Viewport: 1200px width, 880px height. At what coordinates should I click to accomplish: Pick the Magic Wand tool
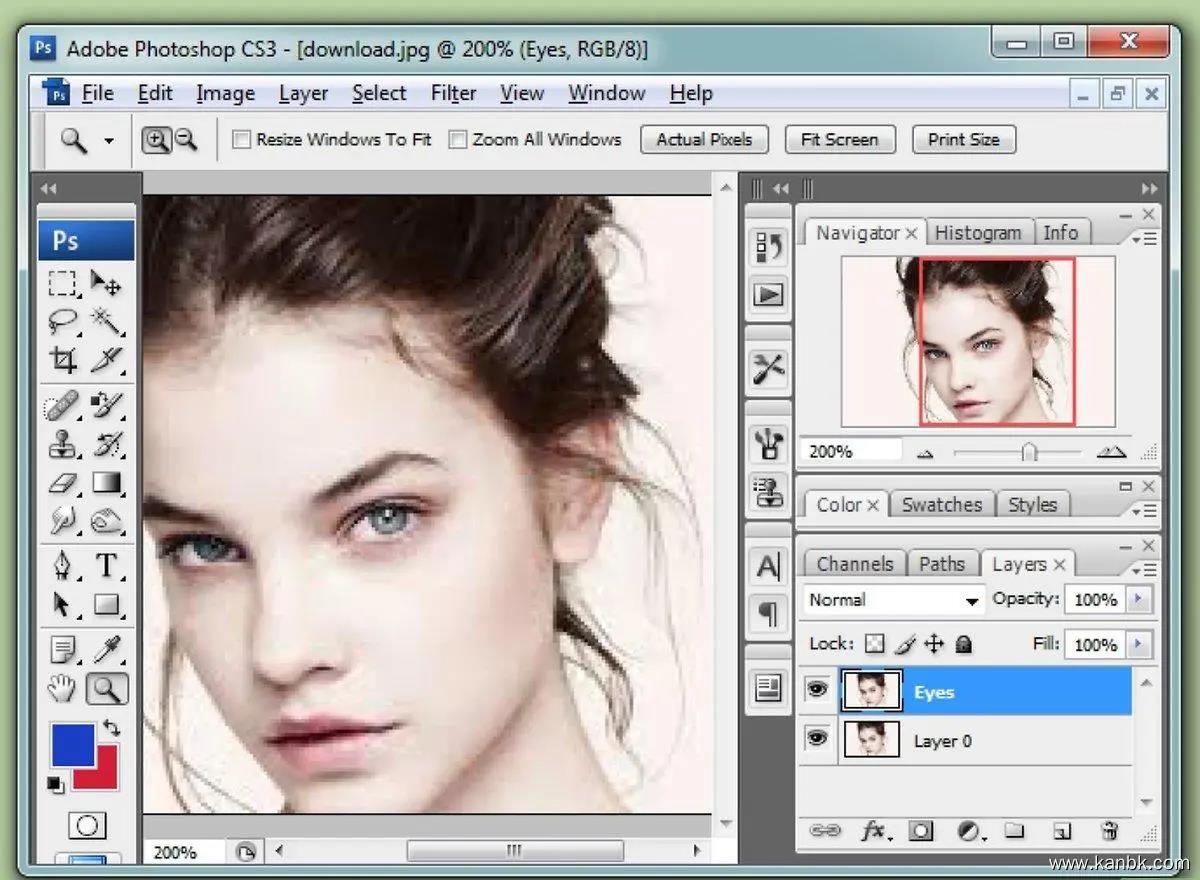pos(107,322)
